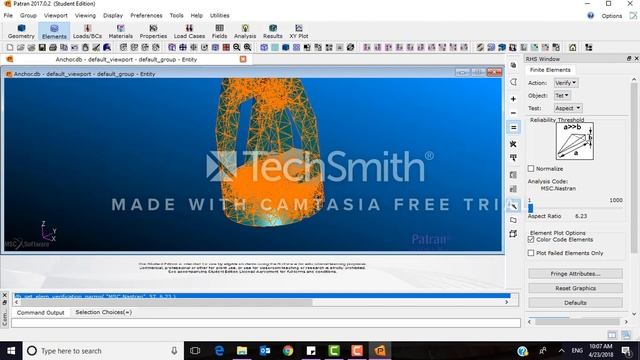Open Microsoft Edge from the taskbar

(219, 351)
